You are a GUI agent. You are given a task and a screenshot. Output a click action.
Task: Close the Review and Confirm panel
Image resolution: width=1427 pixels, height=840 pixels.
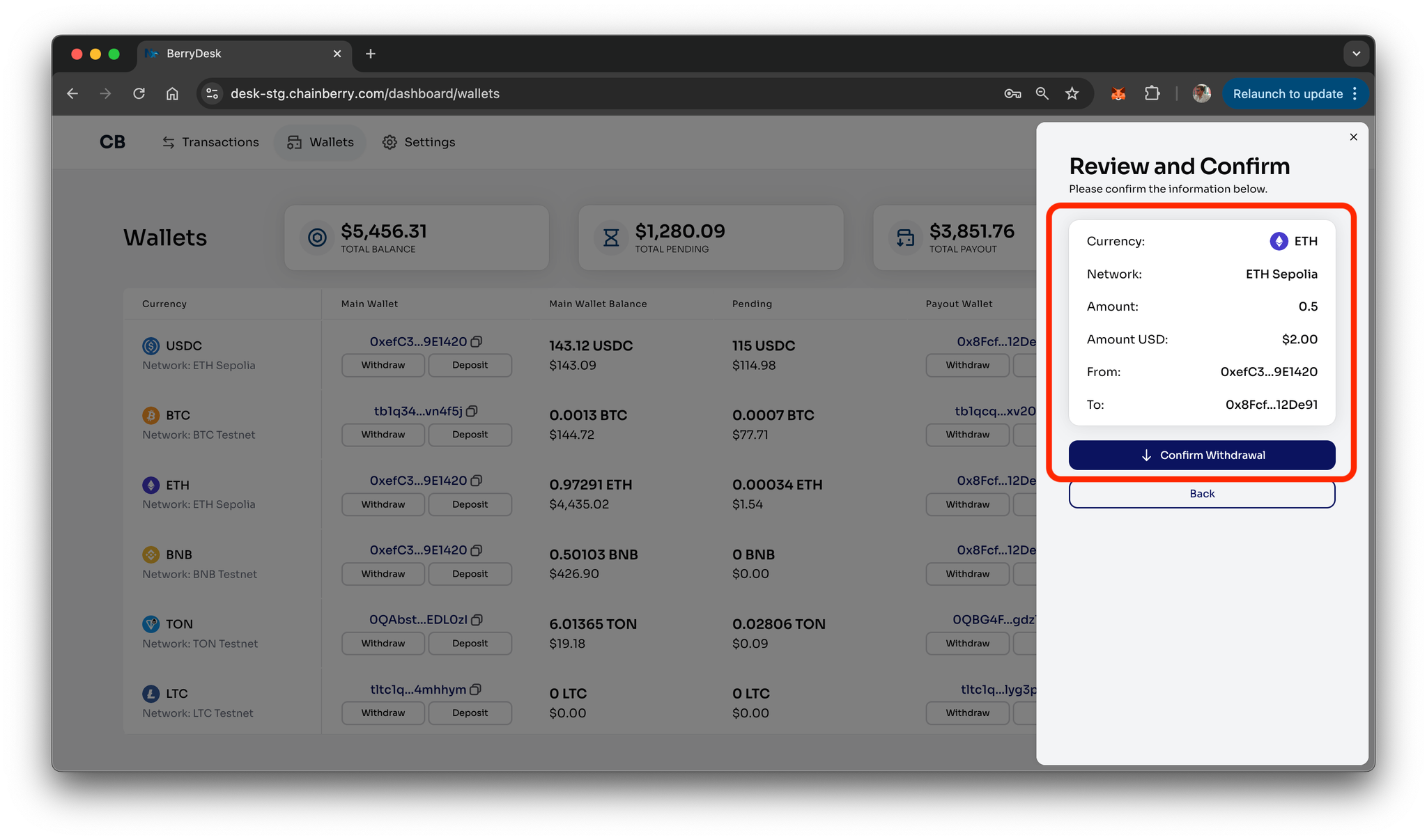pos(1353,137)
